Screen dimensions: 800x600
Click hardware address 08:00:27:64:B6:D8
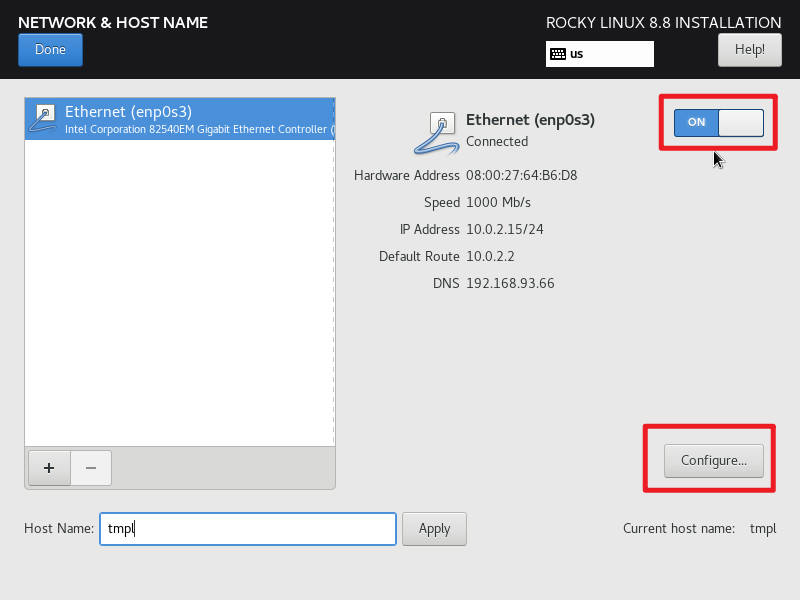(x=521, y=176)
